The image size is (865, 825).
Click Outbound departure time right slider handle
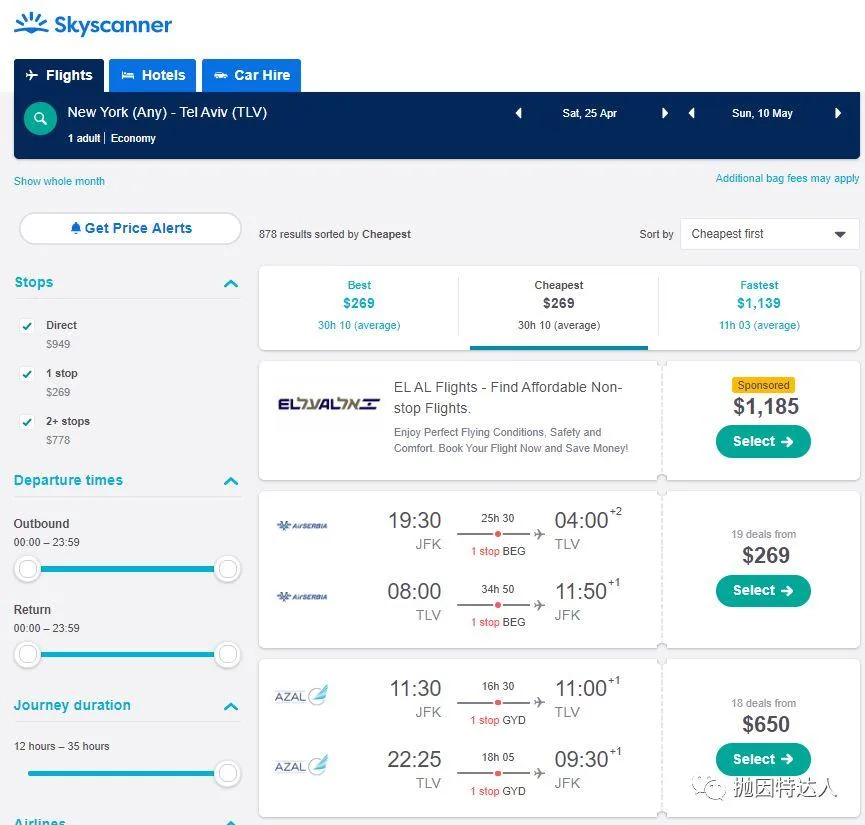pos(227,568)
